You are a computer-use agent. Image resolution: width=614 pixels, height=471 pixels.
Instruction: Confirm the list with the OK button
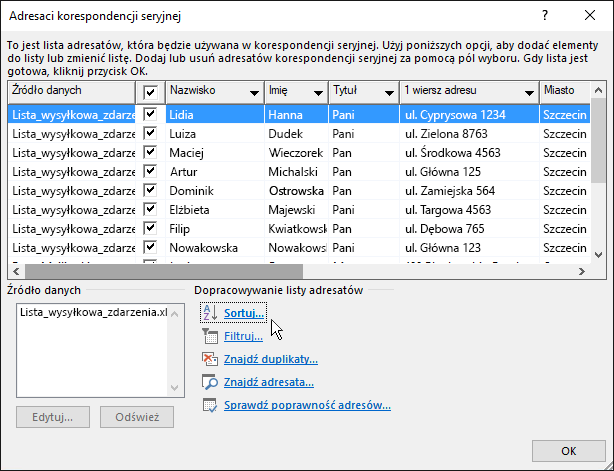569,451
